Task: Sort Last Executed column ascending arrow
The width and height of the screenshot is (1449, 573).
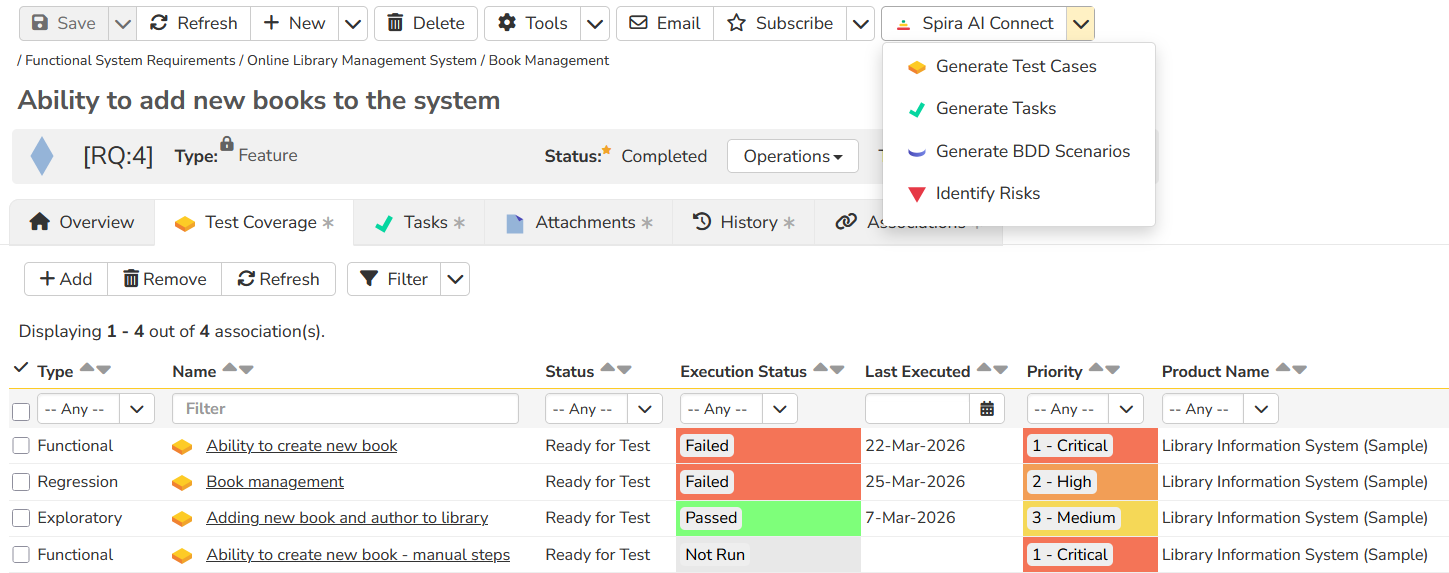Action: click(x=984, y=369)
